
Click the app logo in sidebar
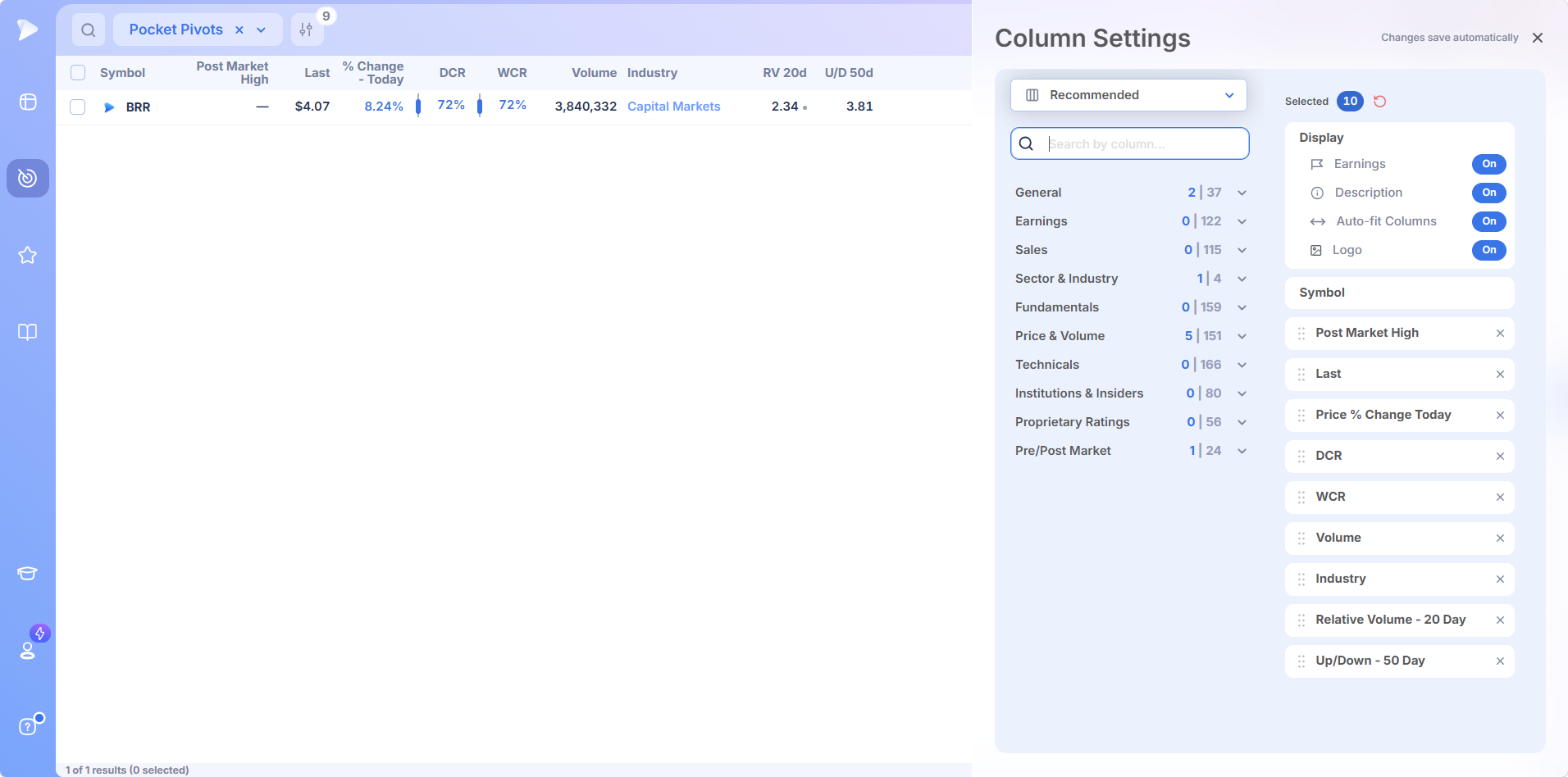click(x=27, y=30)
